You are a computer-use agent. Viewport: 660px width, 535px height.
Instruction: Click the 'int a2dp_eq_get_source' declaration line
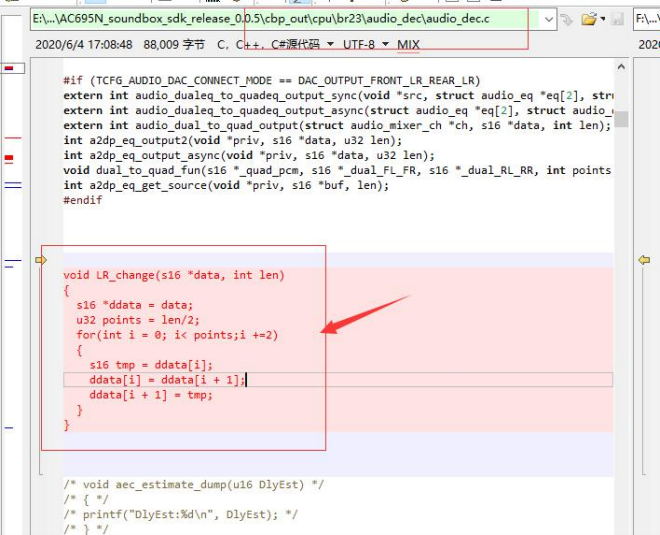point(226,185)
